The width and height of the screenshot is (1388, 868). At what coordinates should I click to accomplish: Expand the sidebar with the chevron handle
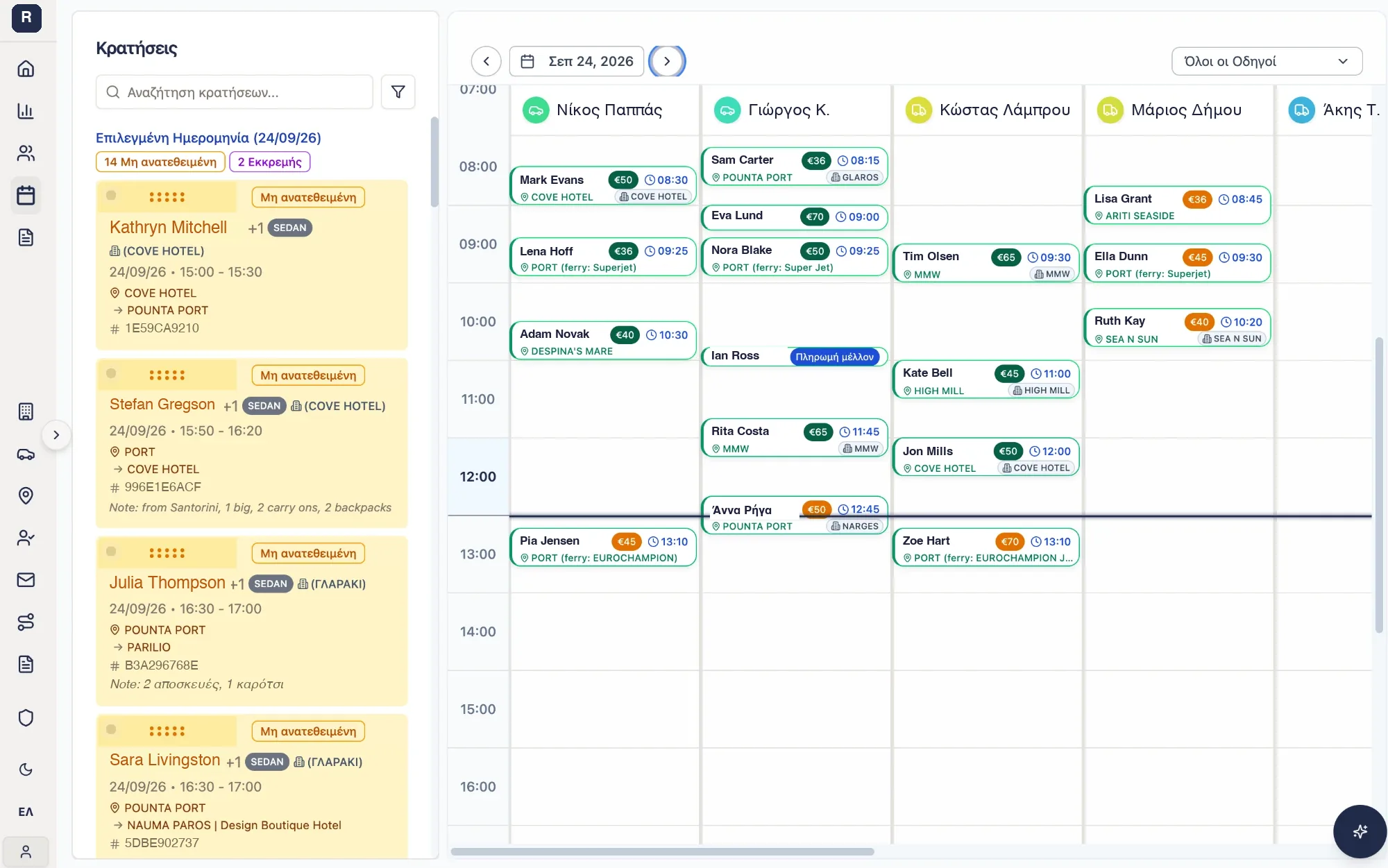pos(56,435)
